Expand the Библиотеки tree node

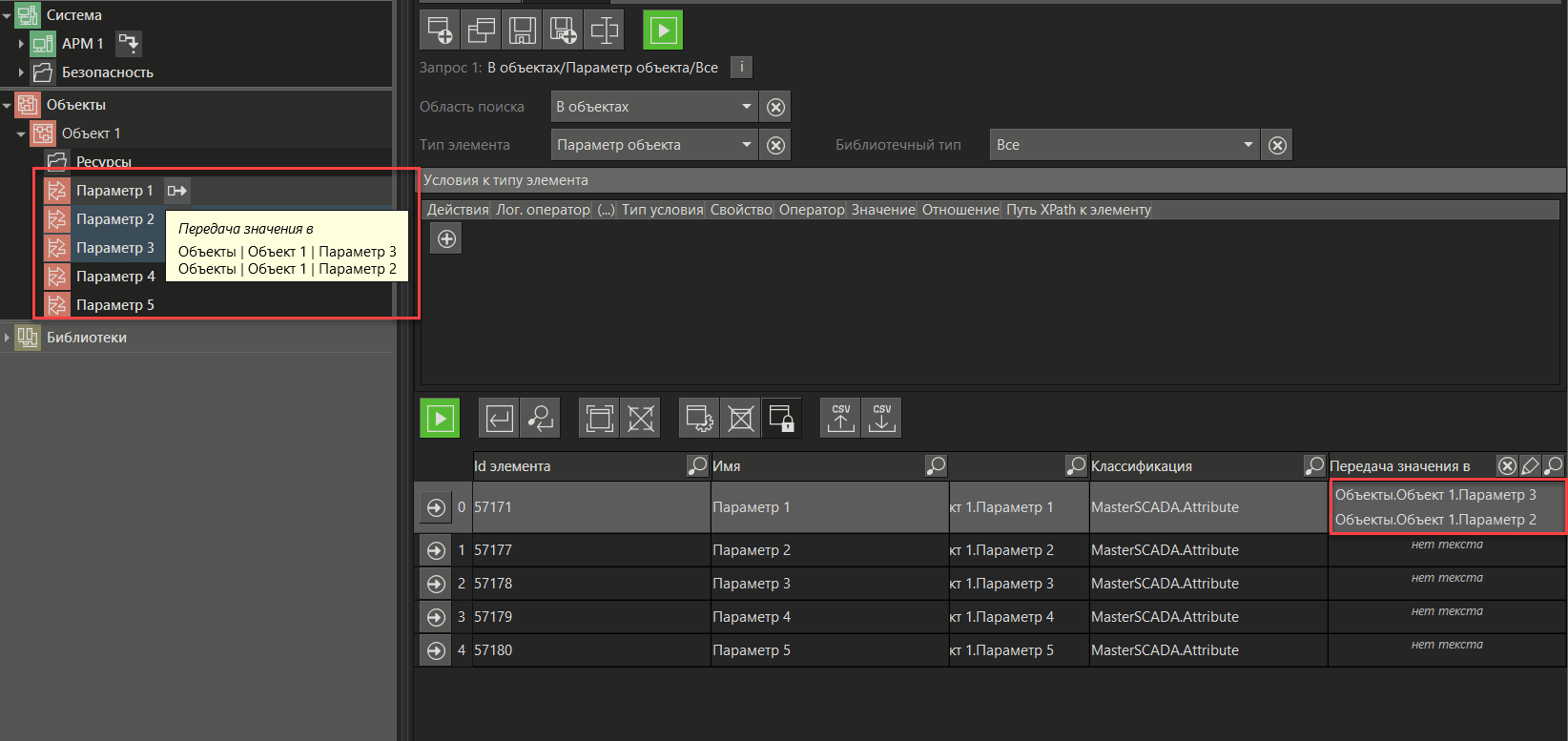(8, 338)
